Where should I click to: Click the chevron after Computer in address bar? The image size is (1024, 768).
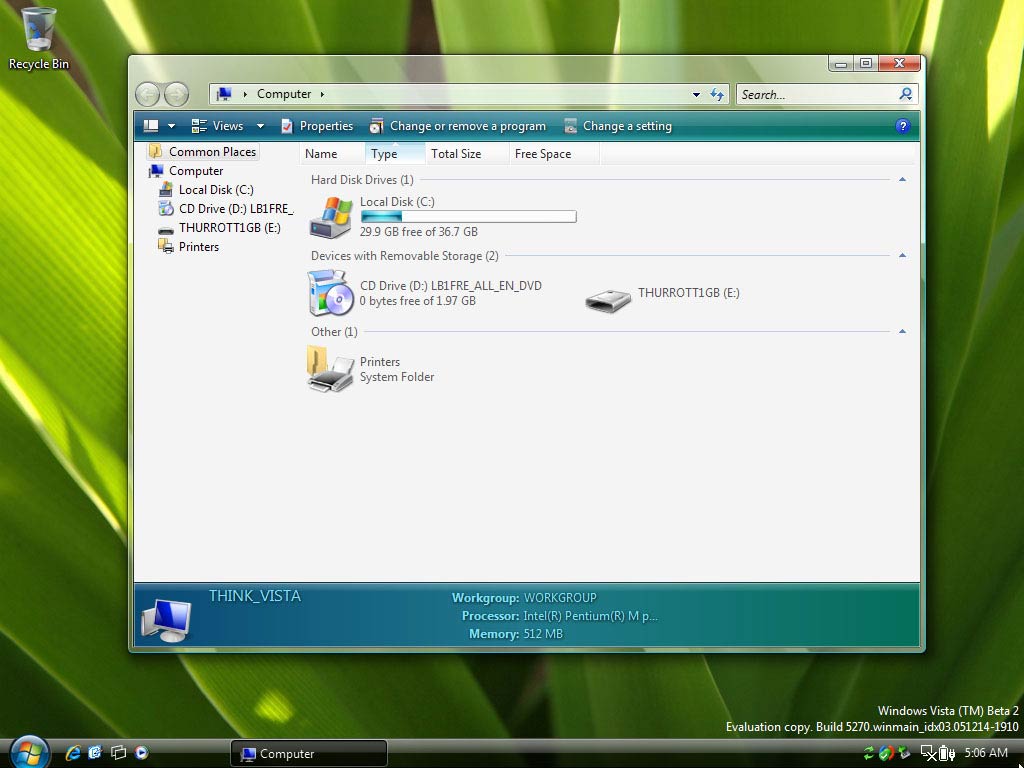pyautogui.click(x=322, y=94)
